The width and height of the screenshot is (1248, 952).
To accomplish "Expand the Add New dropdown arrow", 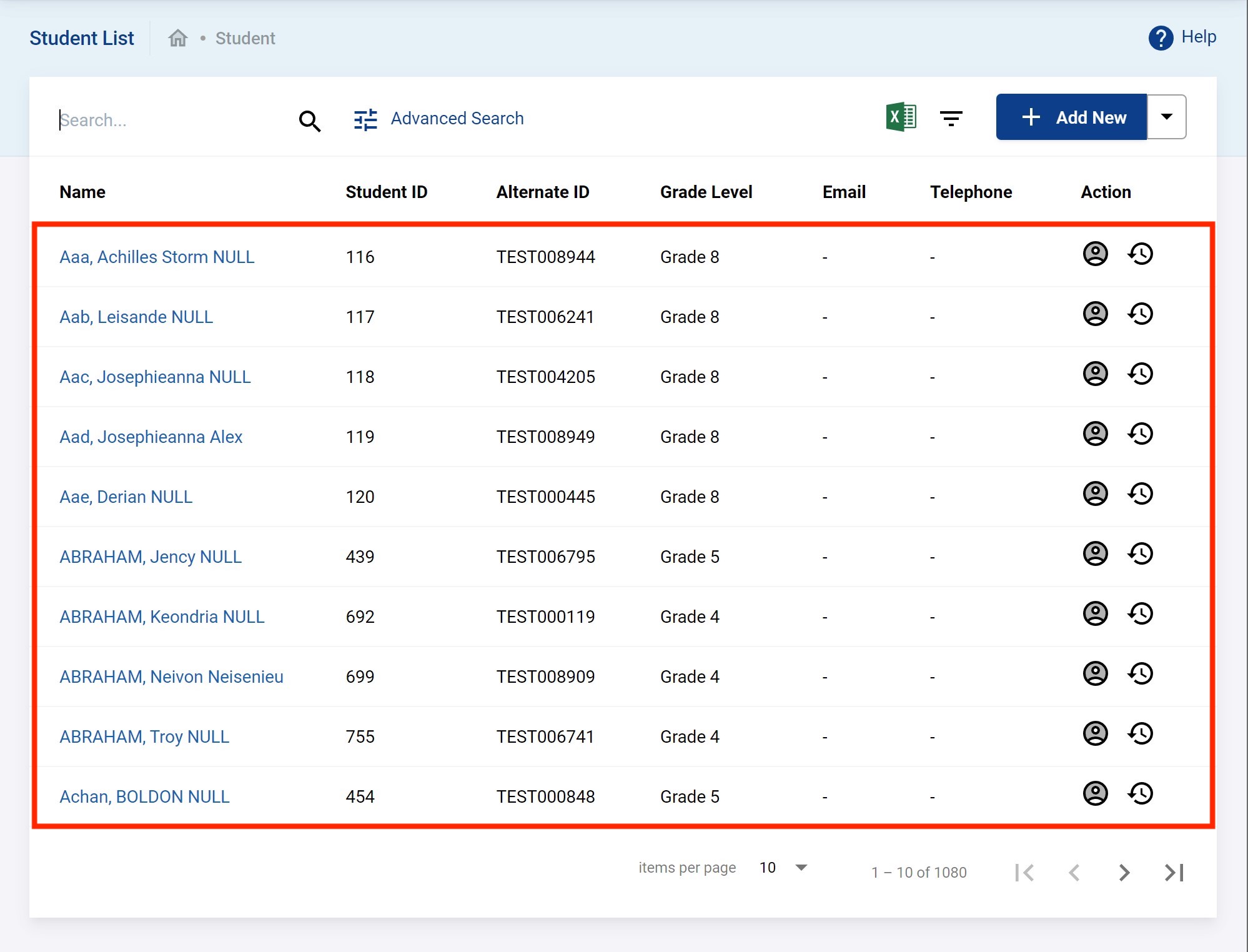I will coord(1166,117).
